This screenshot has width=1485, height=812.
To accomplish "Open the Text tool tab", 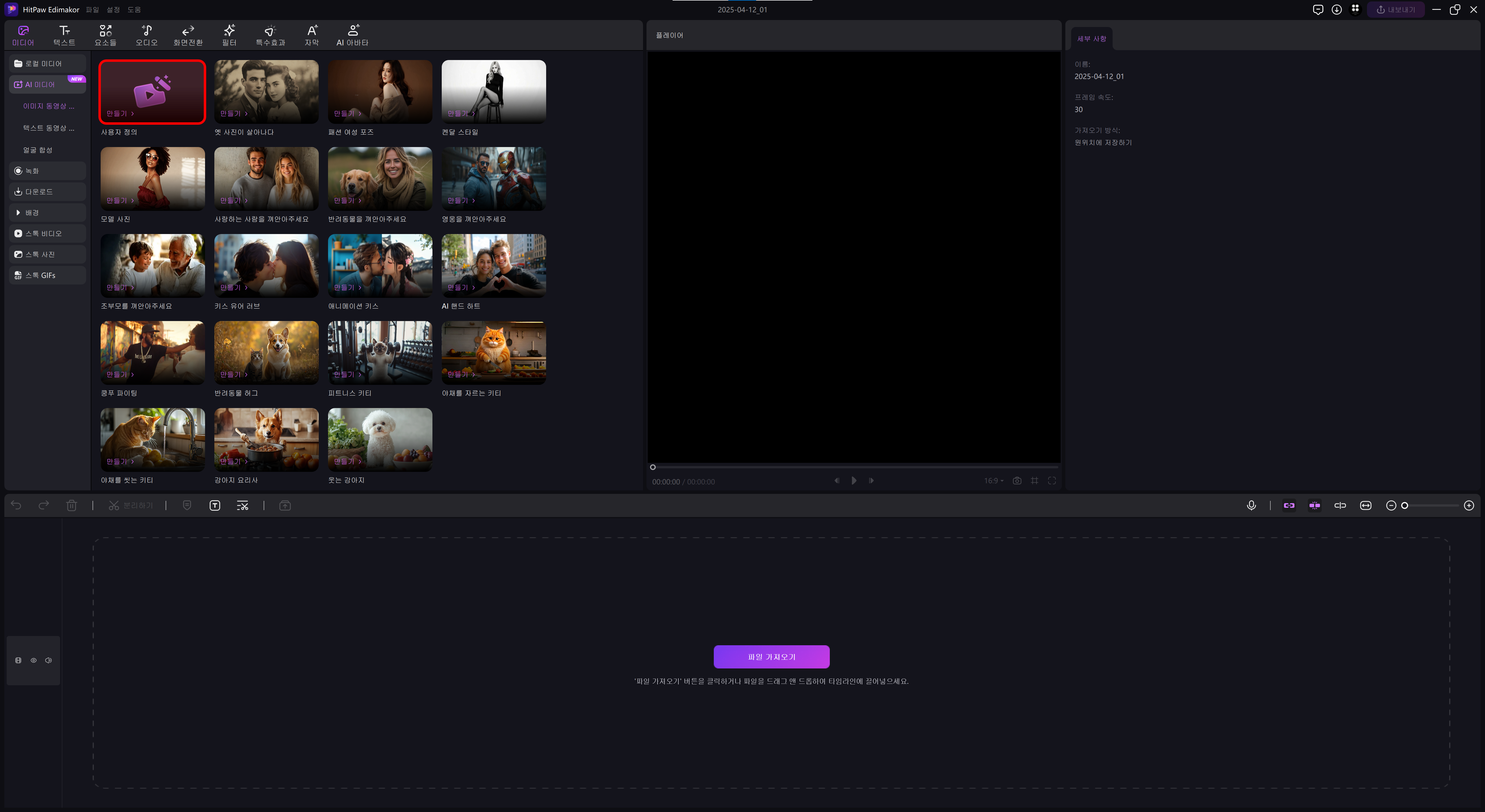I will (64, 35).
